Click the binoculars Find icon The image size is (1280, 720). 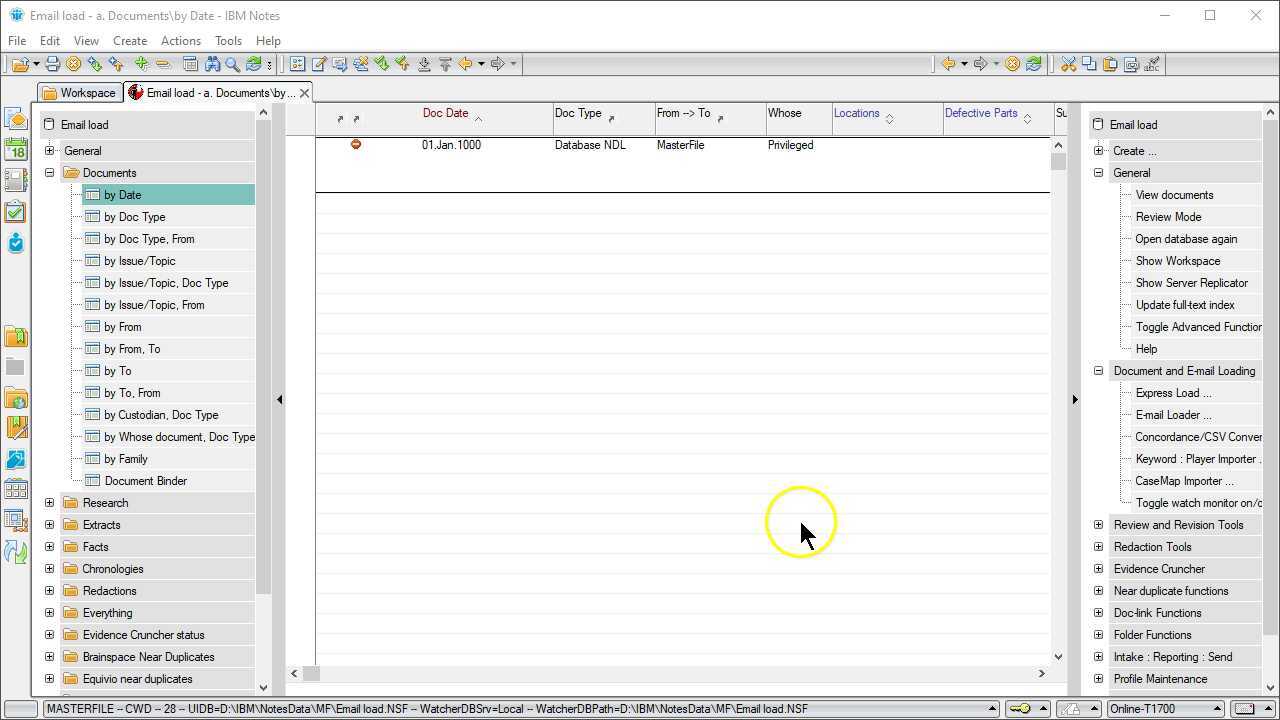click(212, 64)
